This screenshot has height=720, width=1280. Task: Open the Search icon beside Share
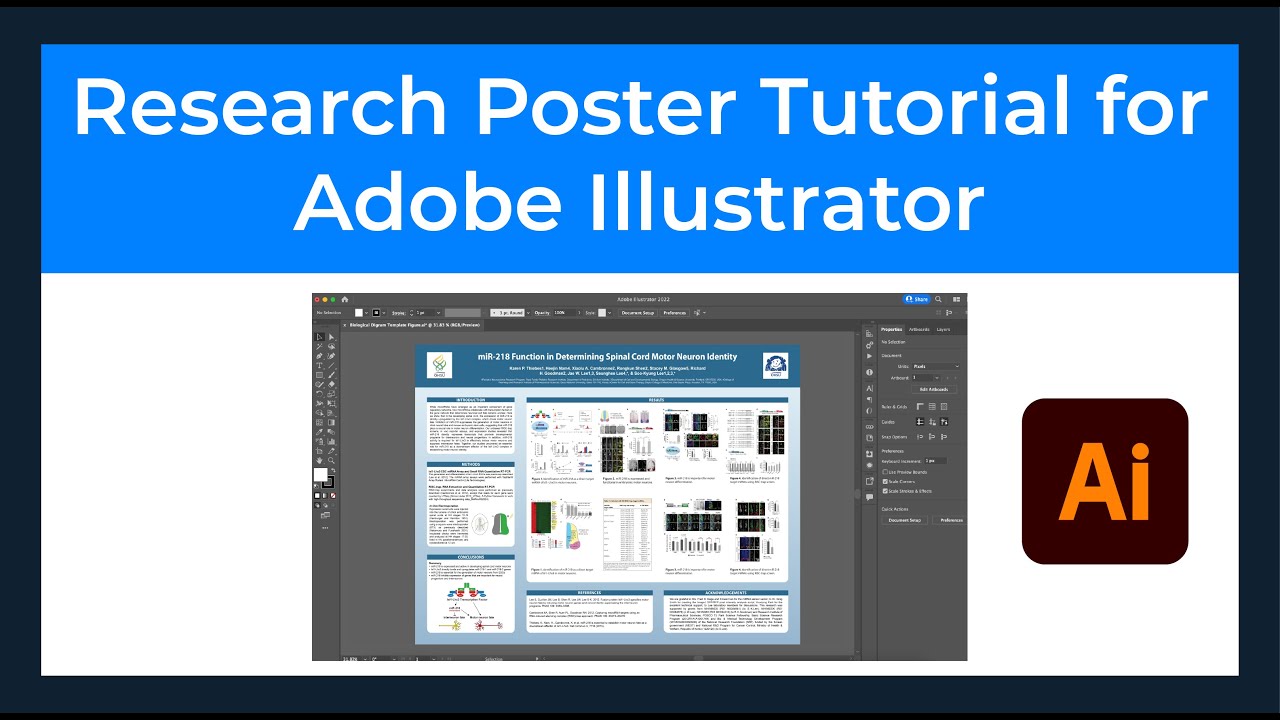938,299
